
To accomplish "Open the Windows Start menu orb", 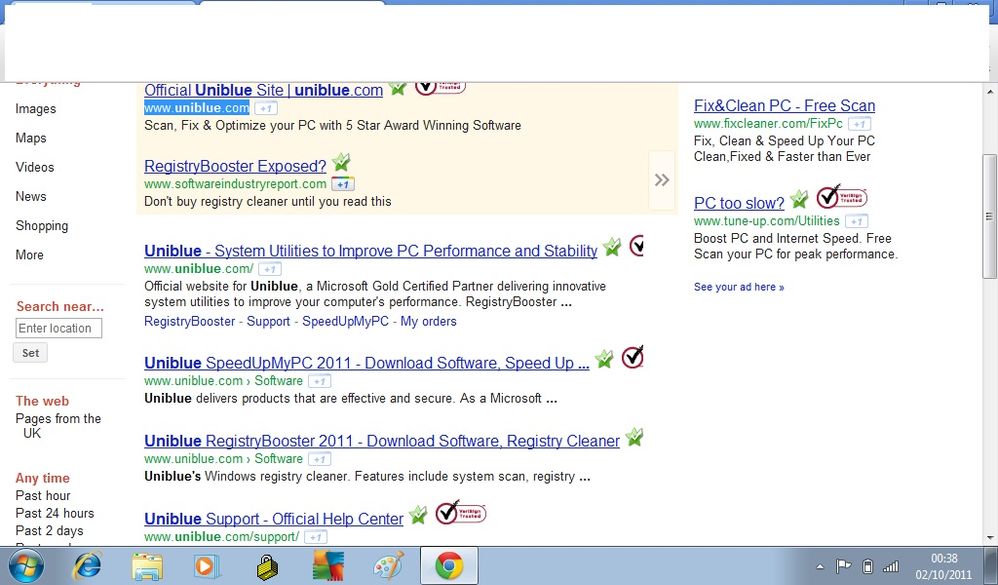I will (x=26, y=565).
